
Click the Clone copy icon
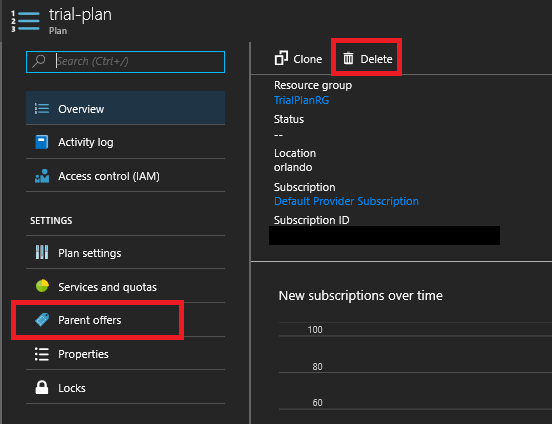pos(281,58)
